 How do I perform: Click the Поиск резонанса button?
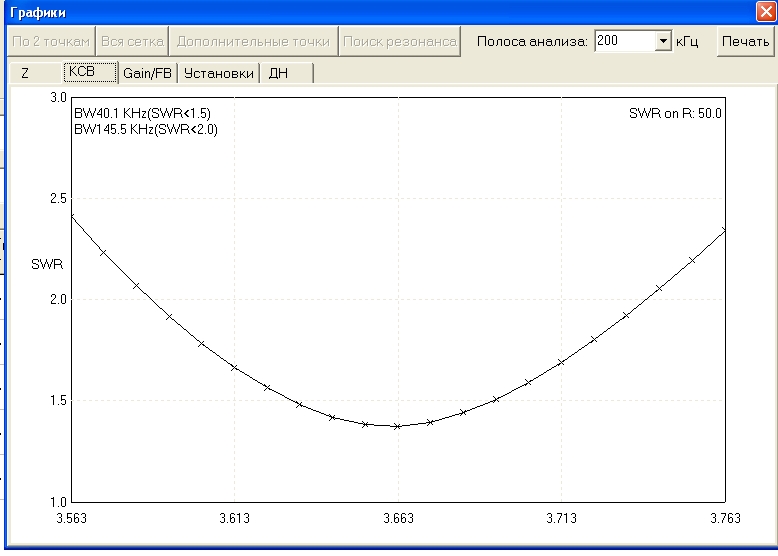pyautogui.click(x=399, y=41)
